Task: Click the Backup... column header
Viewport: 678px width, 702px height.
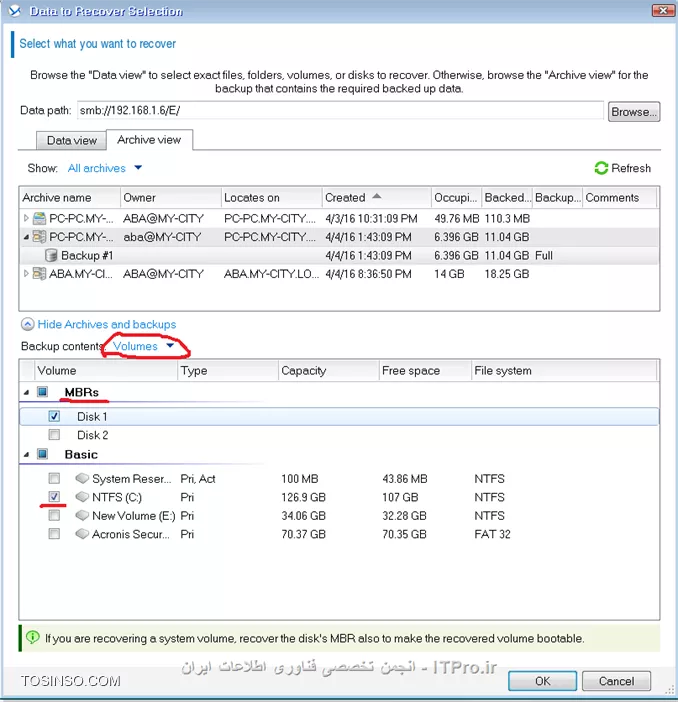Action: 558,197
